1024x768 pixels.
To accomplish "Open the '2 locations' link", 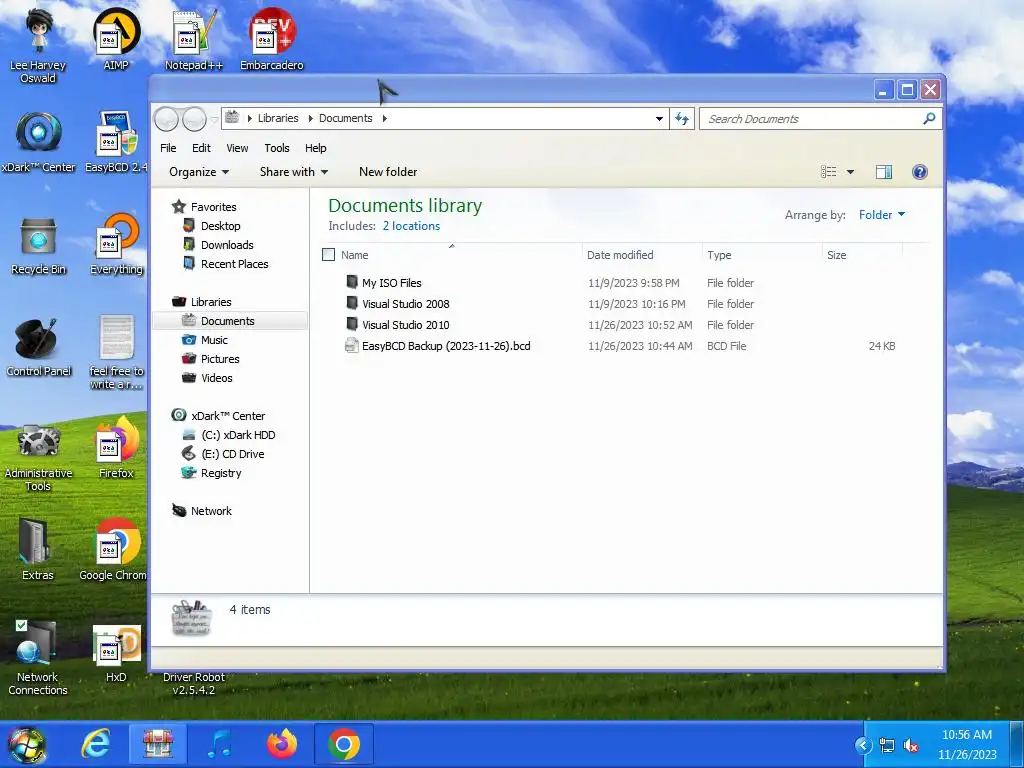I will click(x=411, y=226).
